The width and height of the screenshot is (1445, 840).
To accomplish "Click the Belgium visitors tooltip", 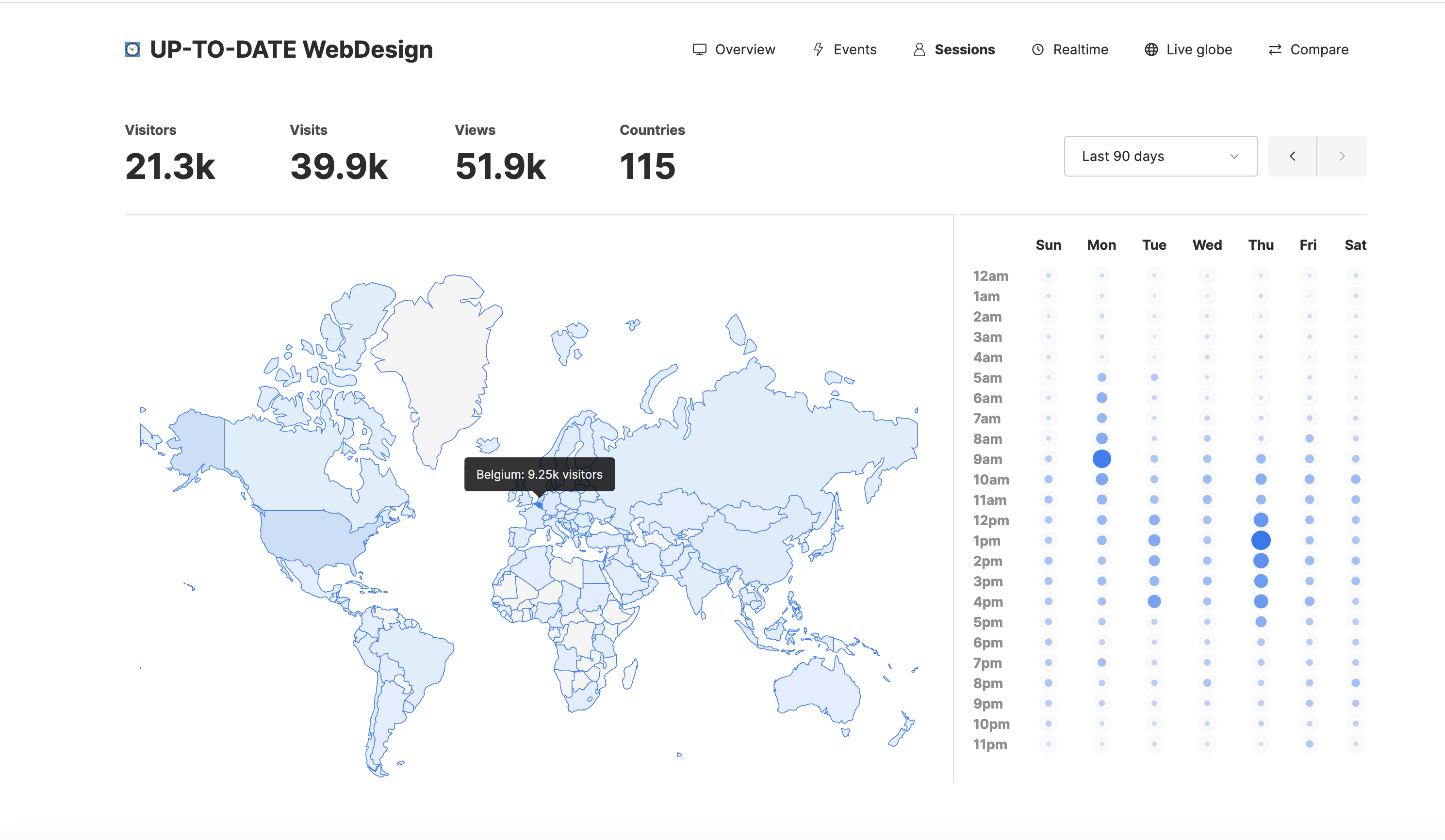I will click(x=539, y=474).
